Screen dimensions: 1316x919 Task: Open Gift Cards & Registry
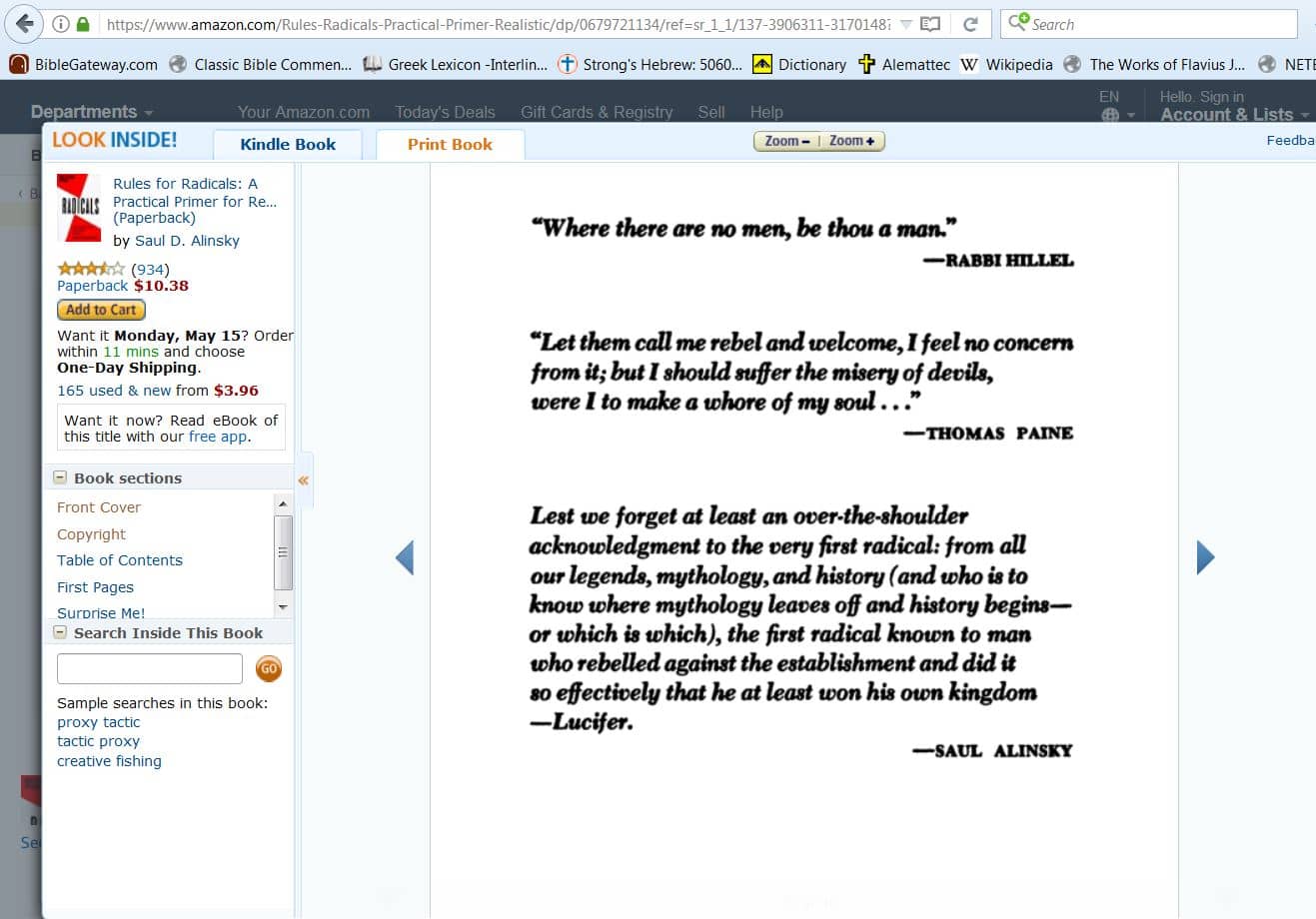pyautogui.click(x=597, y=112)
